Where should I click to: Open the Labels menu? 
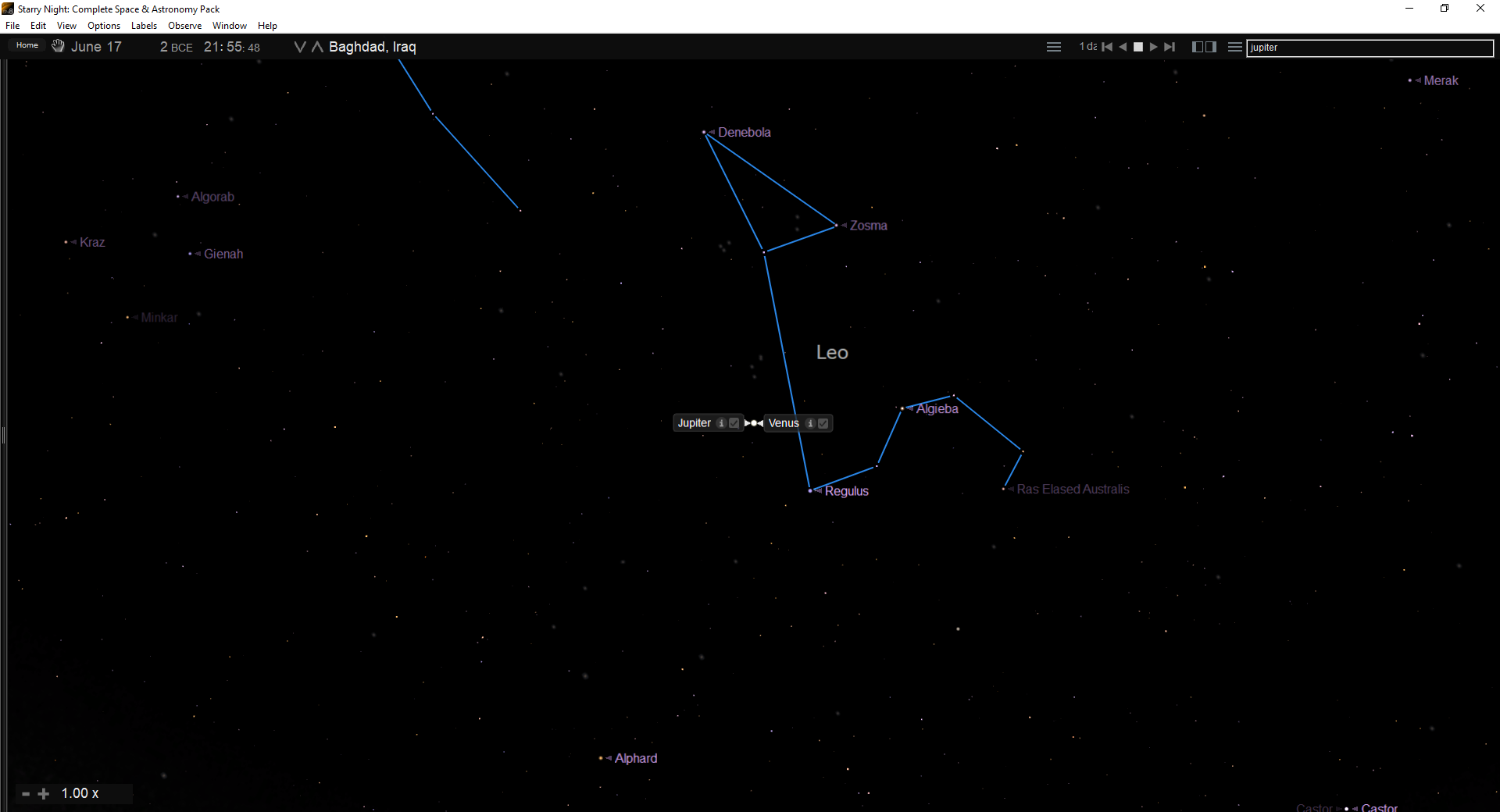tap(144, 26)
